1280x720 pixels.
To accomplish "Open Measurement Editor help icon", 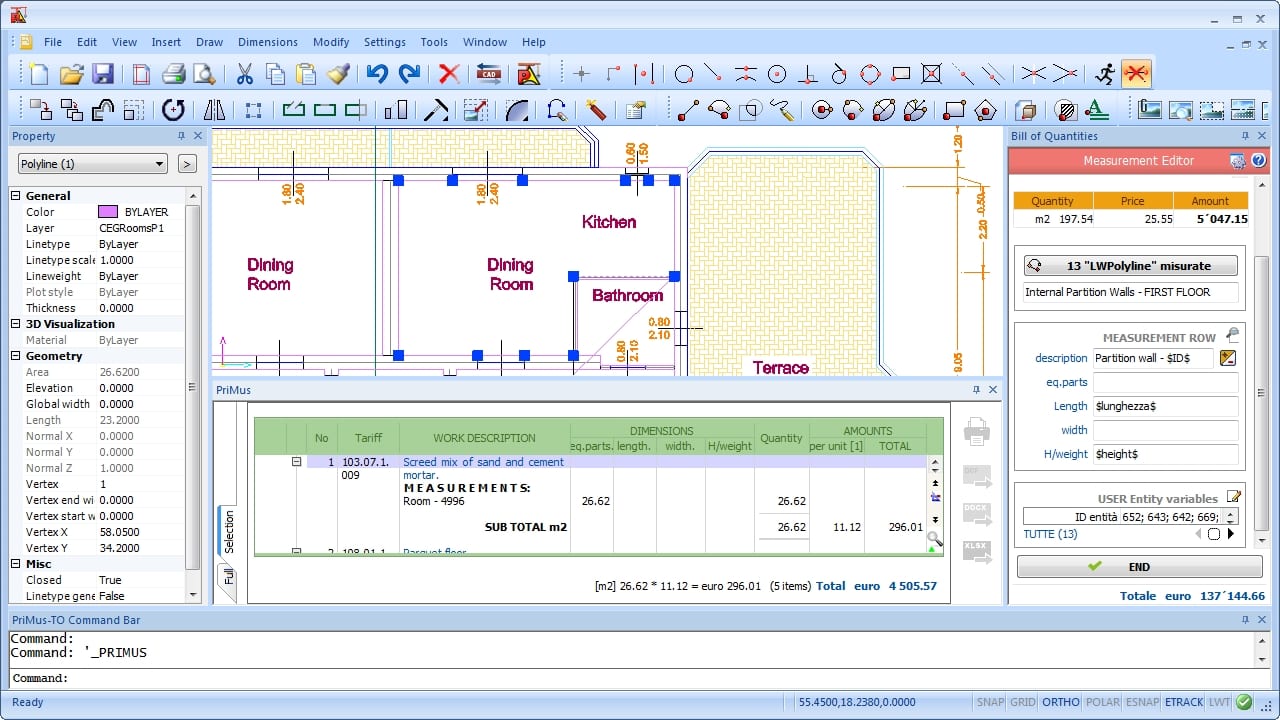I will [1258, 160].
